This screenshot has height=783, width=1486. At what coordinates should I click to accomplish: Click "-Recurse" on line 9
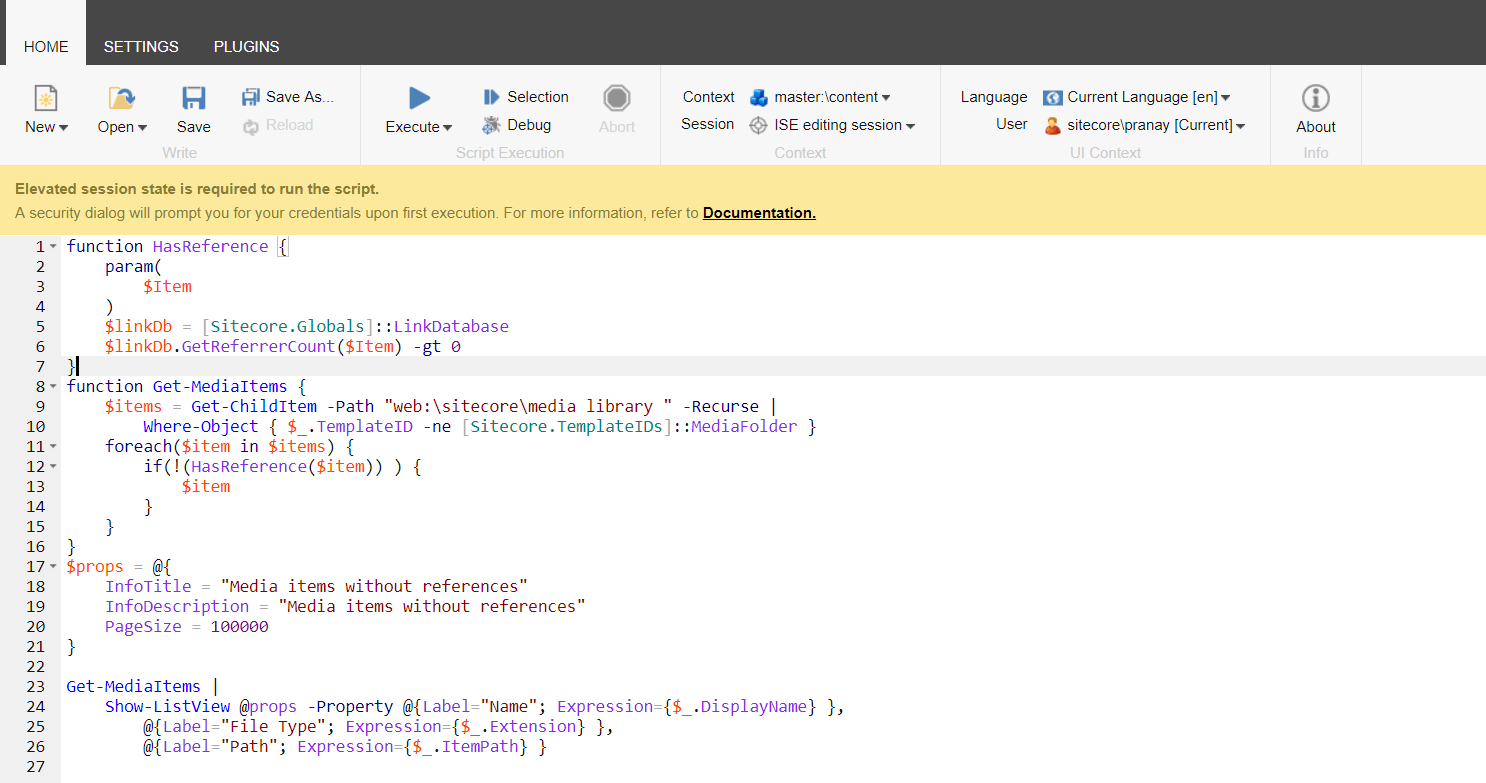721,406
